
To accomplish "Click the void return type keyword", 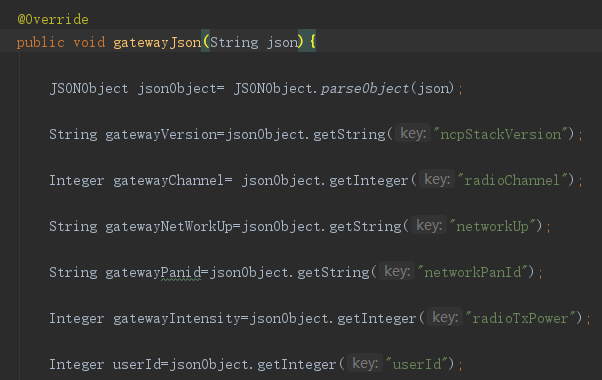I will tap(89, 42).
